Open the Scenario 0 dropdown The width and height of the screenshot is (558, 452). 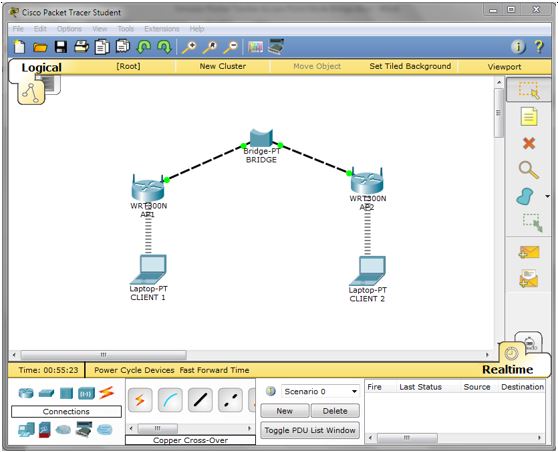coord(320,391)
